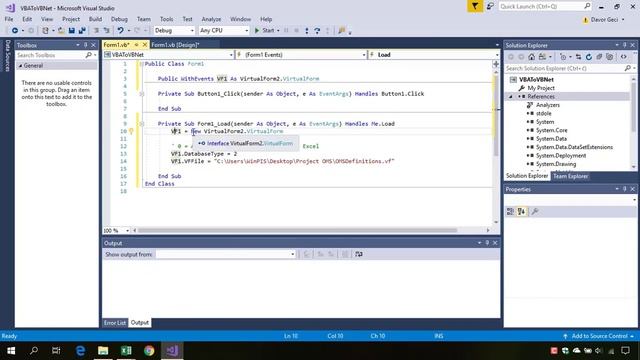
Task: Collapse the Button1_Click sub outline
Action: point(142,94)
